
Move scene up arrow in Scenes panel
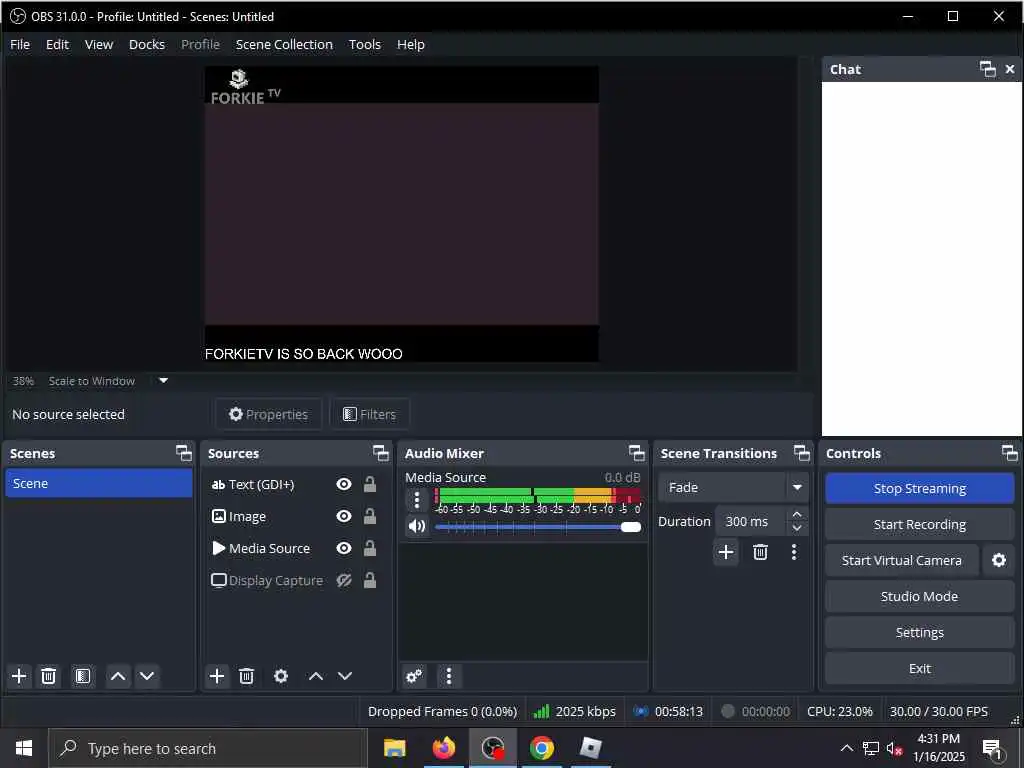118,676
